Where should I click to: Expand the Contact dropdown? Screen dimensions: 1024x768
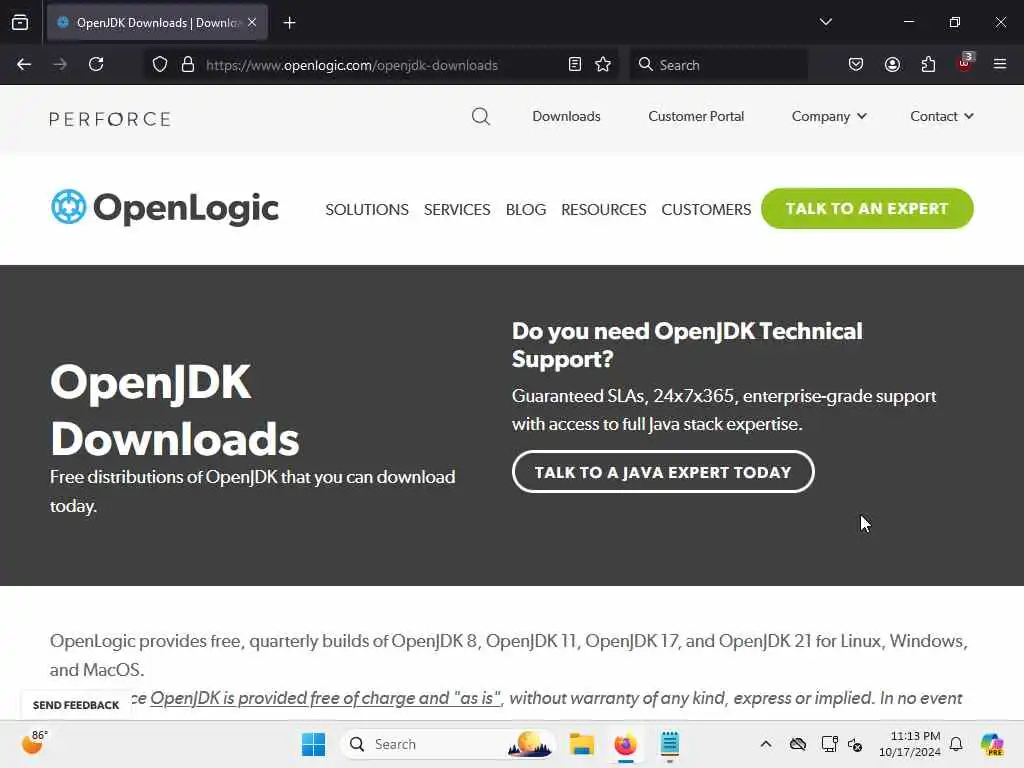click(942, 116)
